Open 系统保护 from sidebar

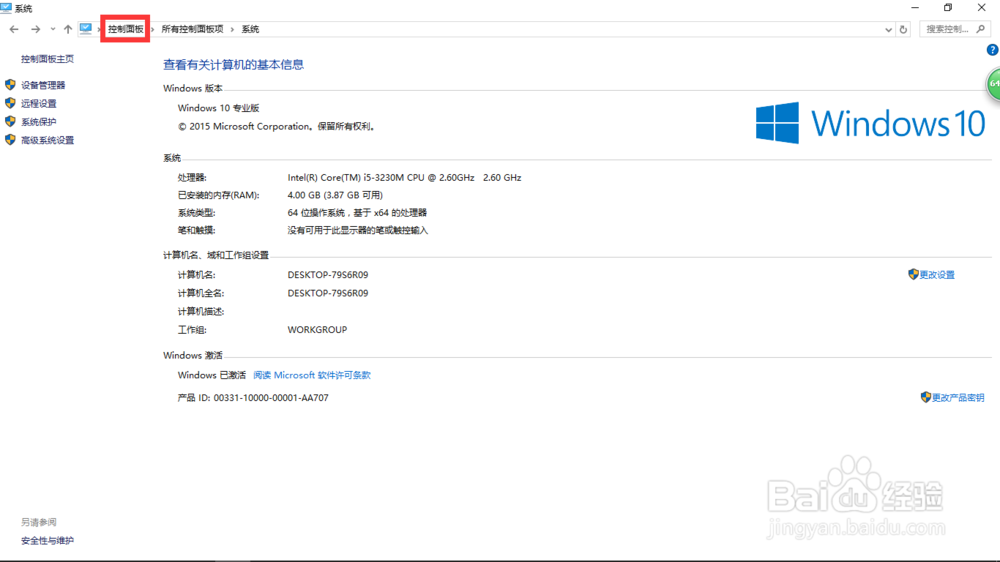pos(38,122)
